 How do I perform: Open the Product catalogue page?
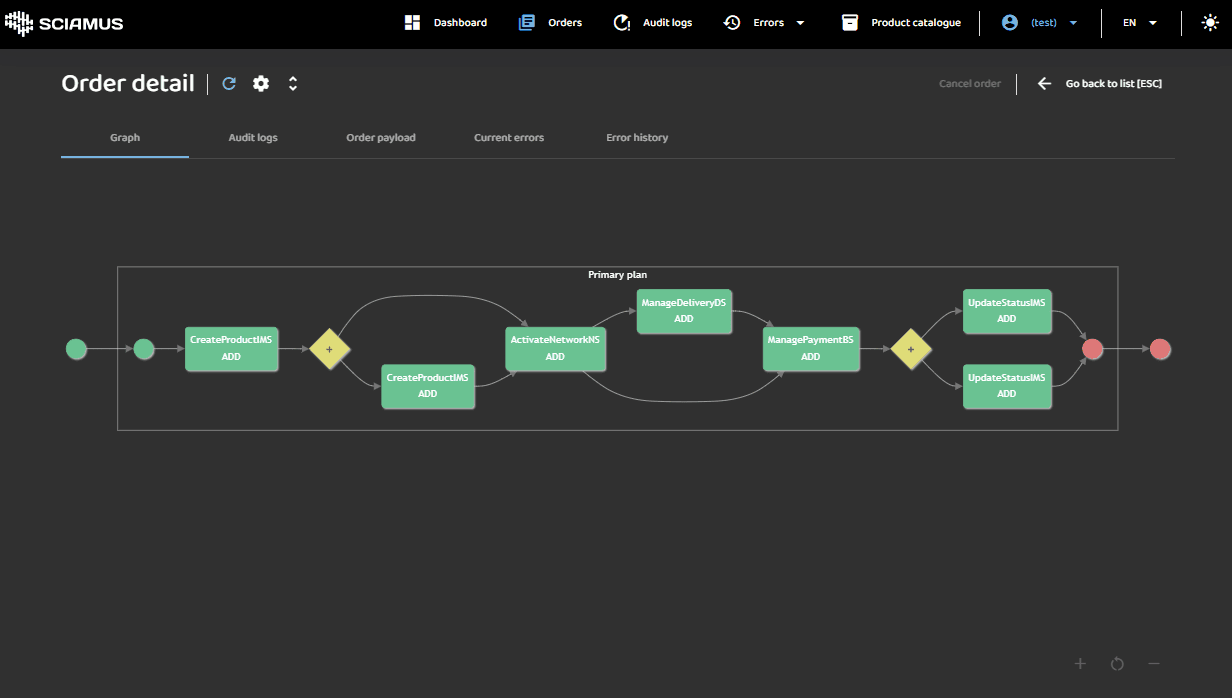(901, 23)
